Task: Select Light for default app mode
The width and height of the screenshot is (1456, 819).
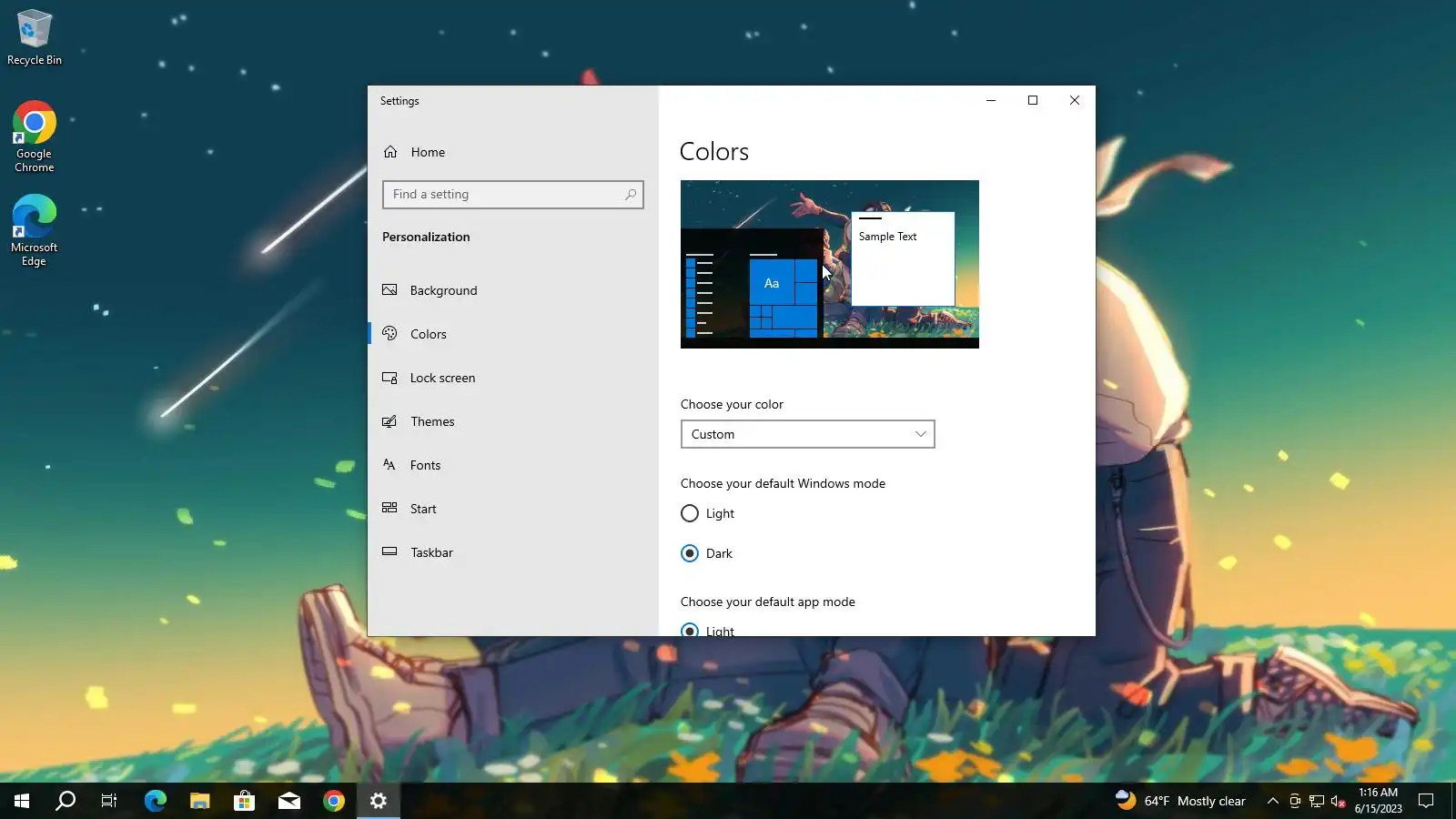Action: [x=707, y=630]
